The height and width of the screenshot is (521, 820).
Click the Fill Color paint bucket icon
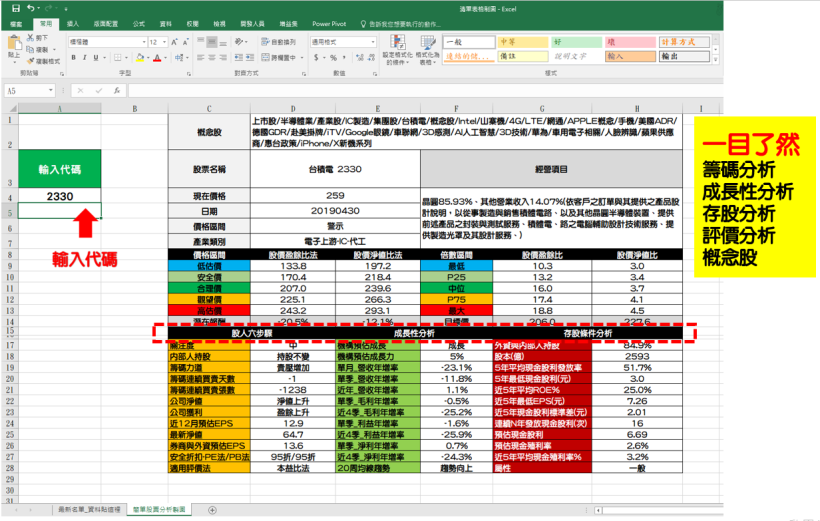pos(140,58)
